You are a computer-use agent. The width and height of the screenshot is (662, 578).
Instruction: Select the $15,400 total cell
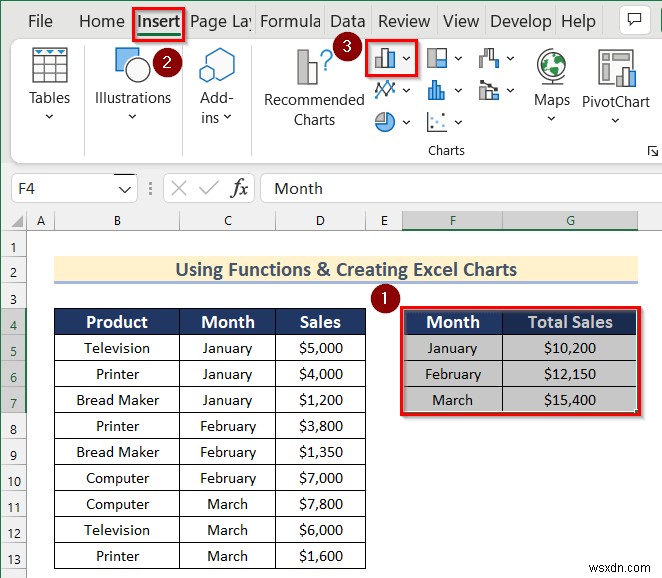click(570, 400)
